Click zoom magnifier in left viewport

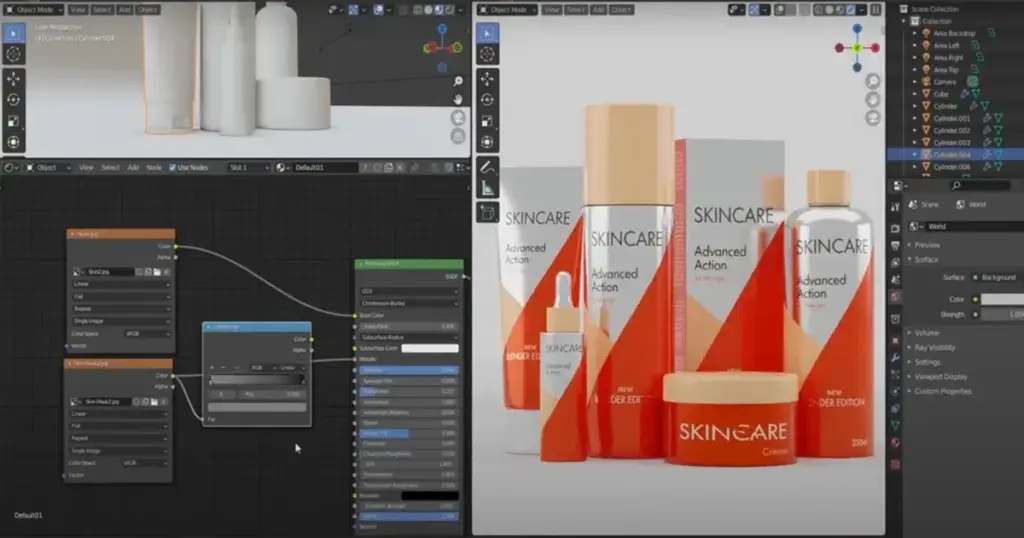pyautogui.click(x=458, y=81)
